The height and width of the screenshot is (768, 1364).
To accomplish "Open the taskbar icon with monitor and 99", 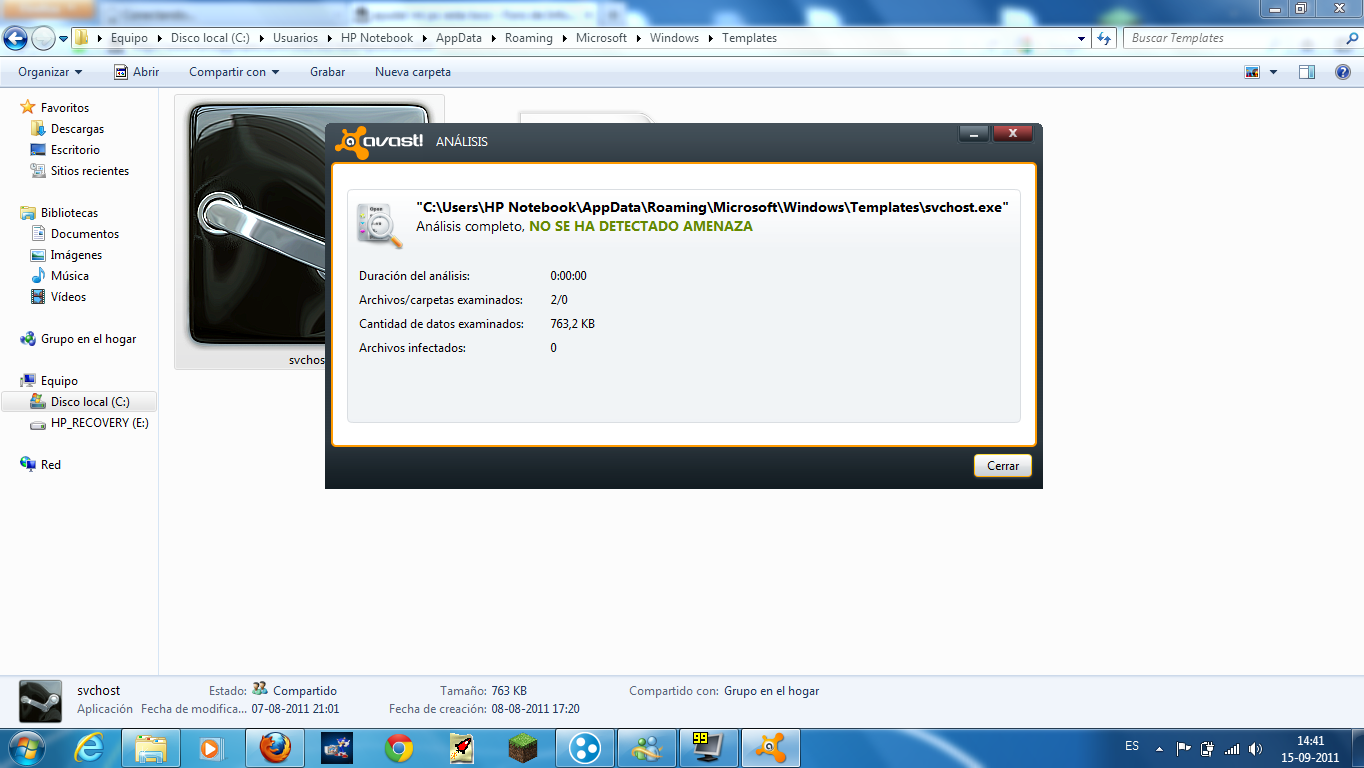I will [709, 747].
